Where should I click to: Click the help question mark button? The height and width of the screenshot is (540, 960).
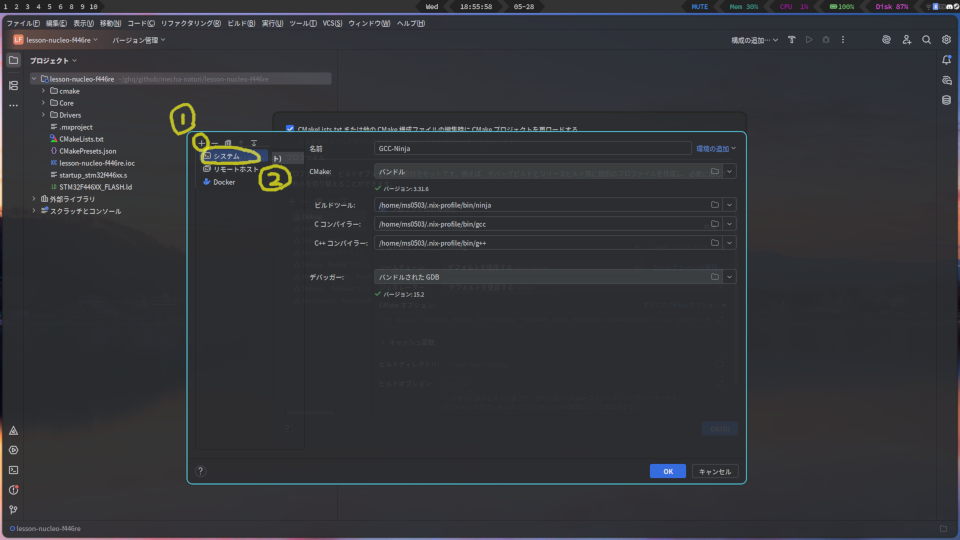[x=200, y=471]
